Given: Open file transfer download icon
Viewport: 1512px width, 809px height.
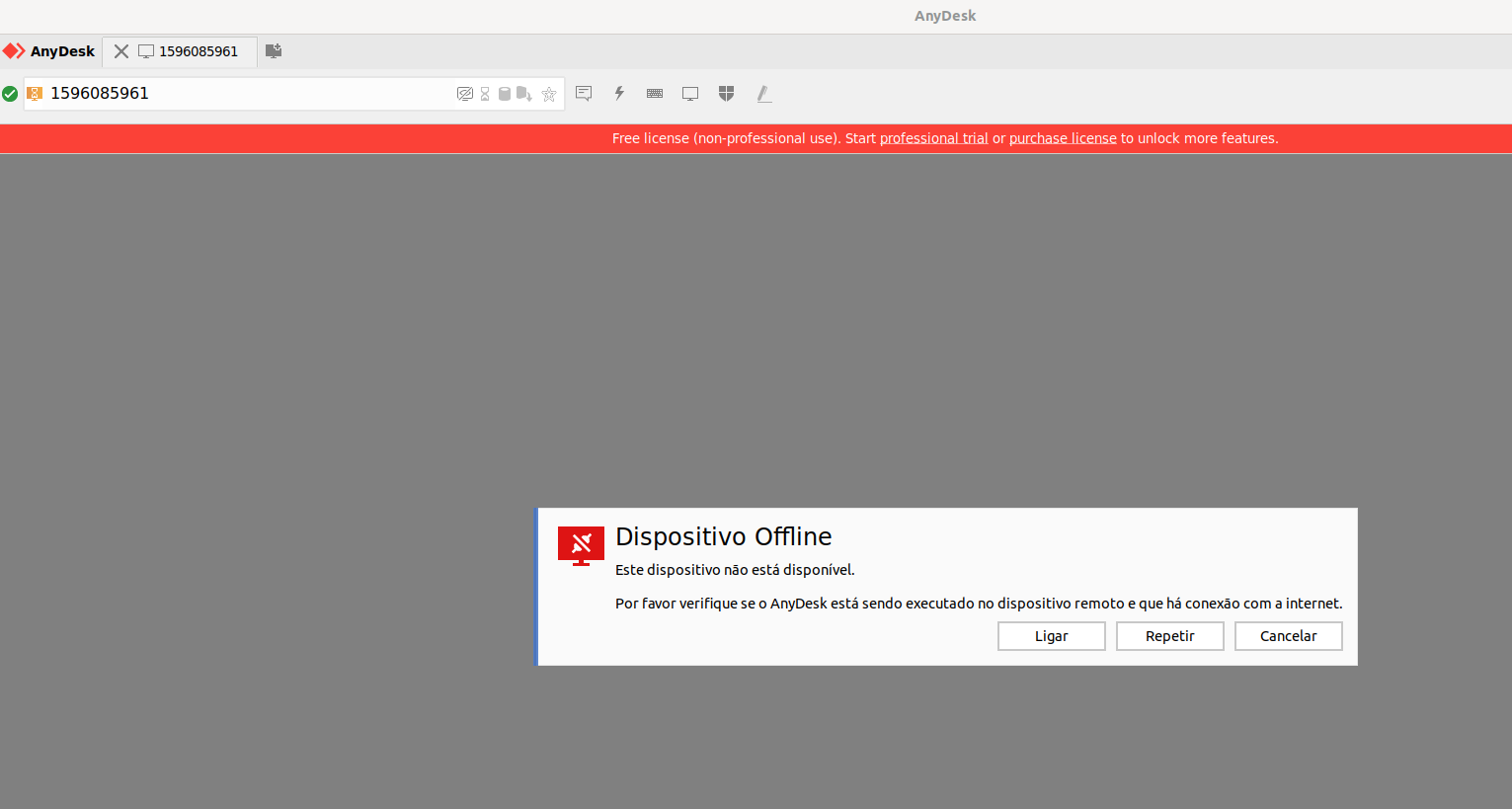Looking at the screenshot, I should tap(524, 94).
